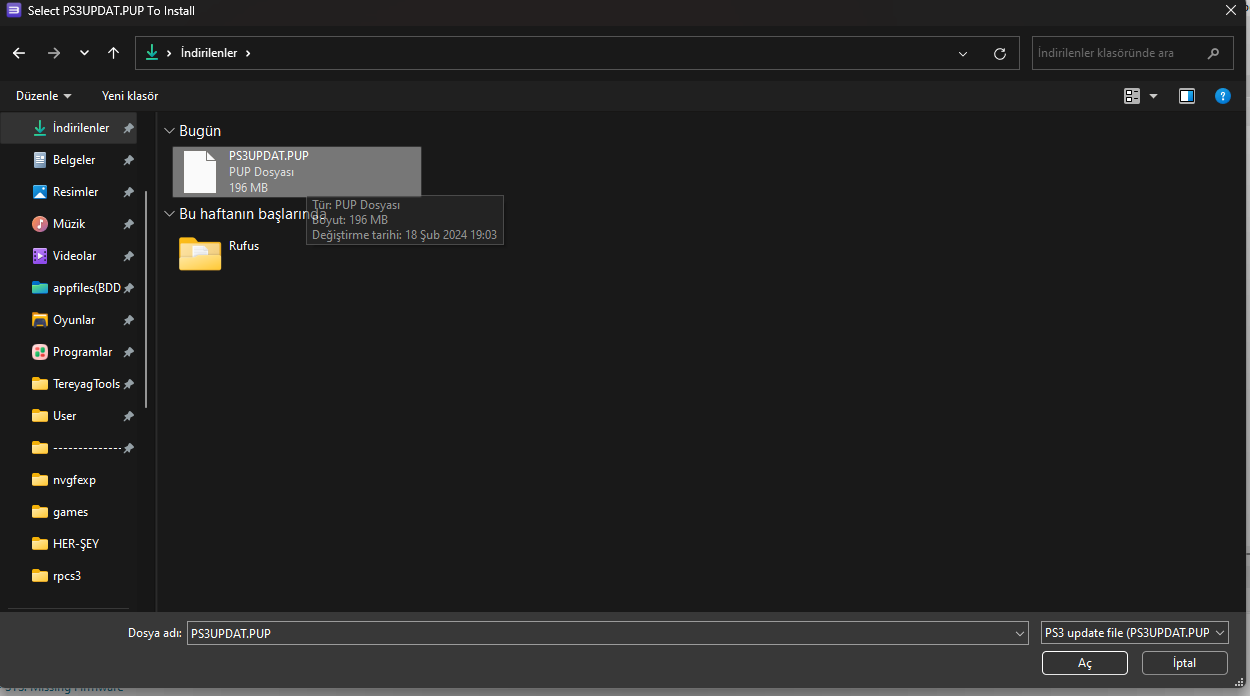
Task: Go back with the left arrow
Action: pos(19,53)
